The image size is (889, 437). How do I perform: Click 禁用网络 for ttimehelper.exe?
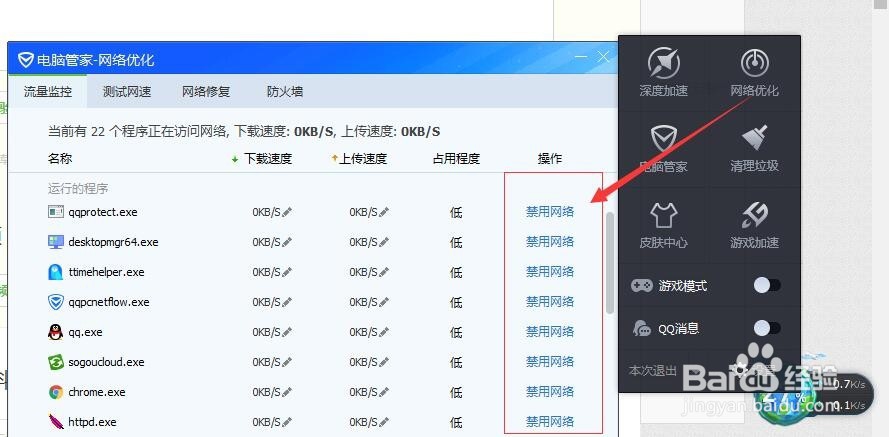(x=550, y=272)
